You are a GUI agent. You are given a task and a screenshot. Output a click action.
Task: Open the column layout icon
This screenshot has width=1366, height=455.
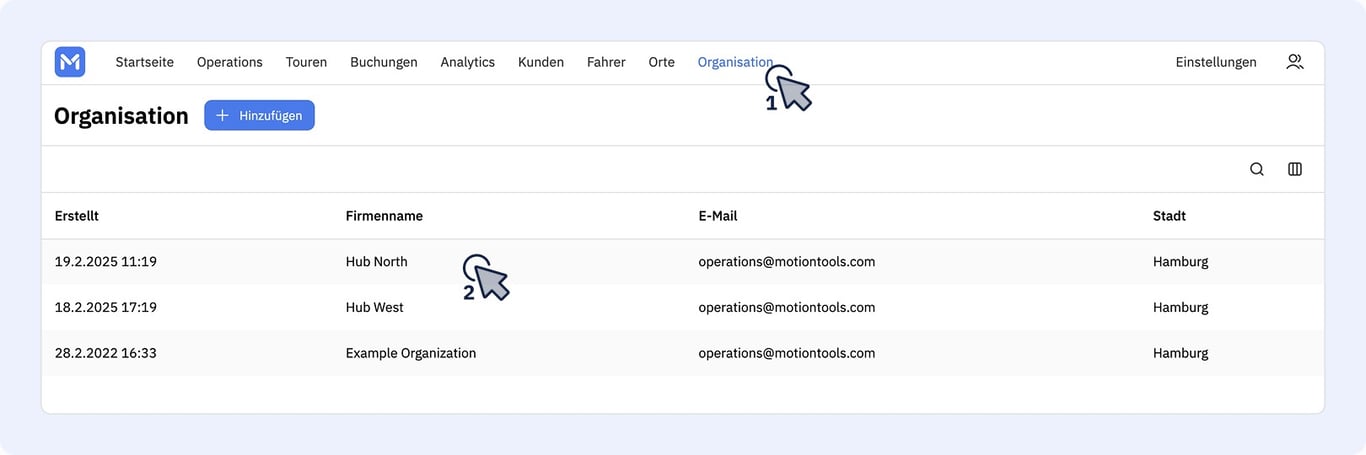point(1295,169)
